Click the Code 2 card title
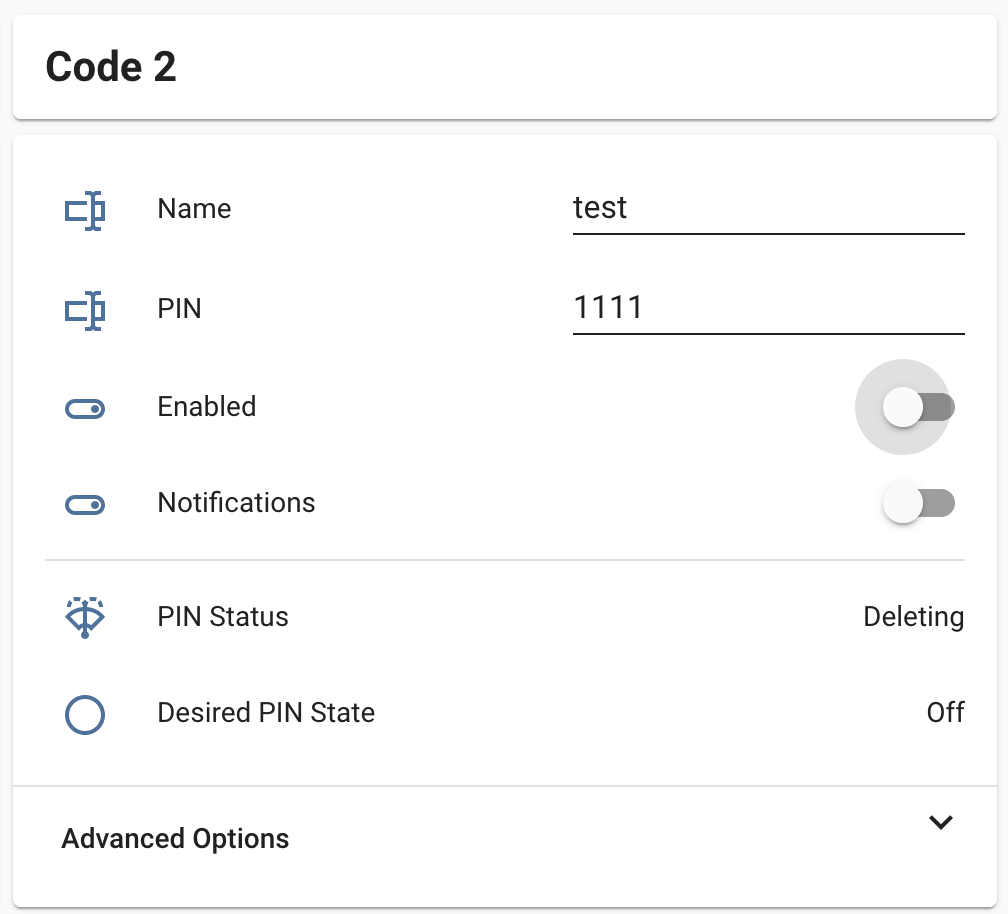The image size is (1008, 914). pyautogui.click(x=111, y=67)
